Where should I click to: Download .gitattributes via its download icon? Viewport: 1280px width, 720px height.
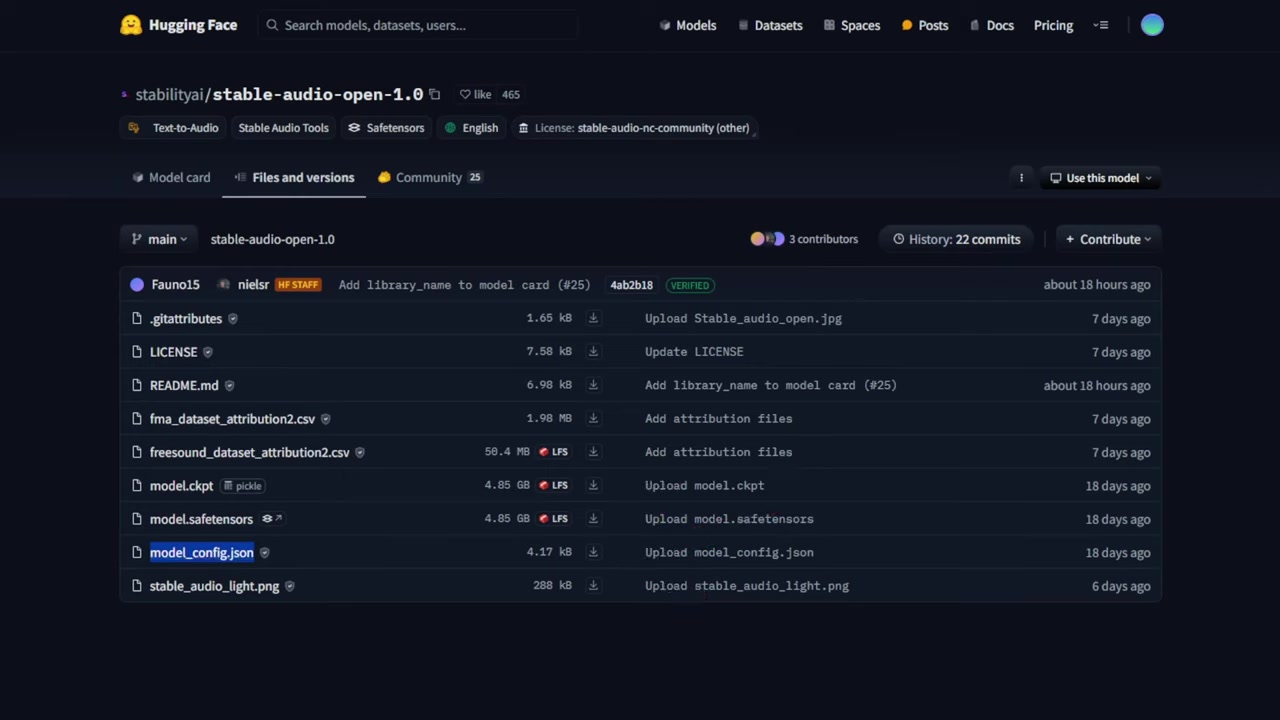593,318
